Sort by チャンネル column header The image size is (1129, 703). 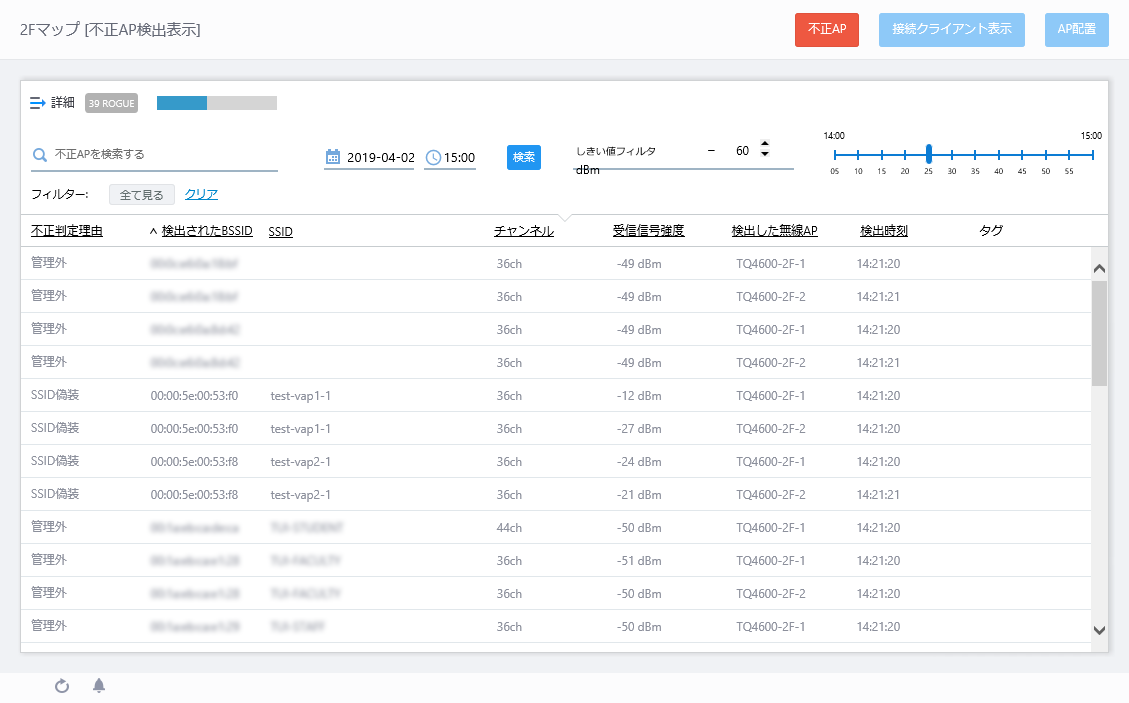pos(524,231)
